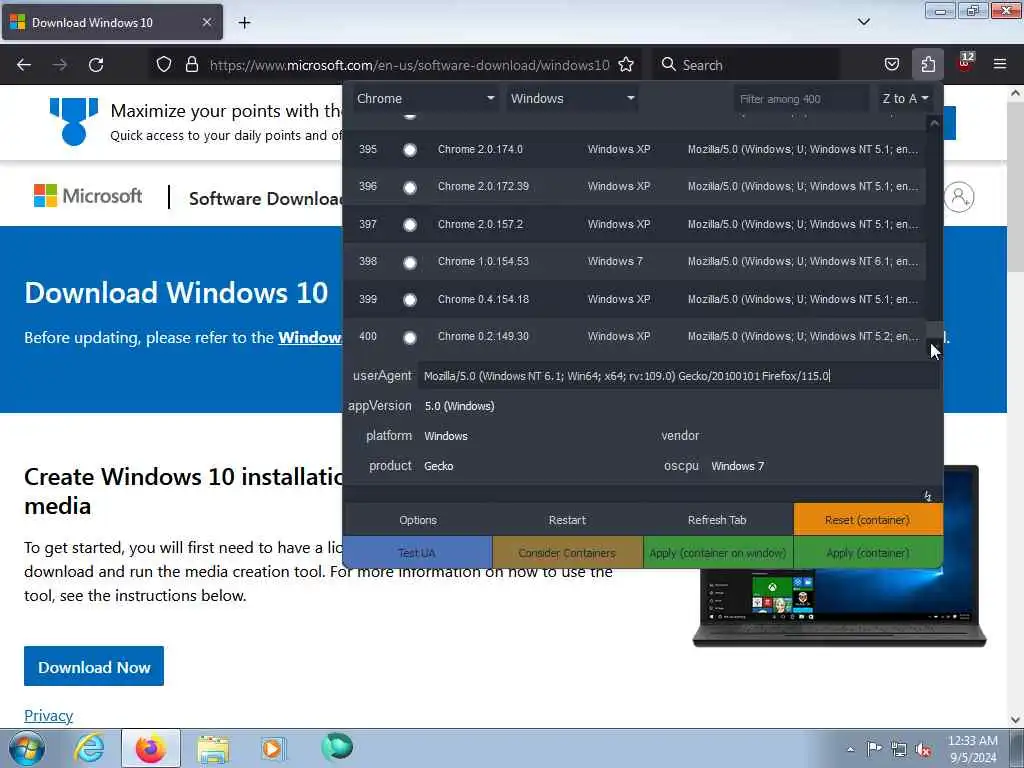The height and width of the screenshot is (768, 1024).
Task: Click the red extension icon badged 12
Action: click(x=965, y=63)
